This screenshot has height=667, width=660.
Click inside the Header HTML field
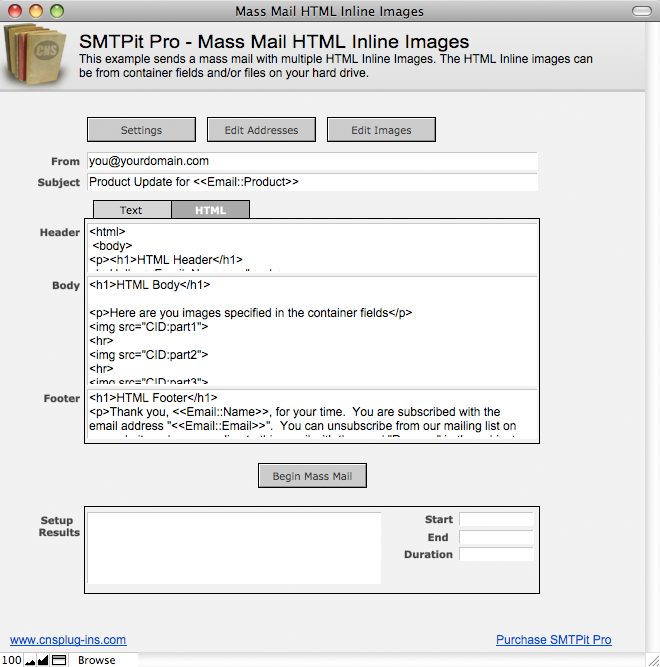pos(312,248)
